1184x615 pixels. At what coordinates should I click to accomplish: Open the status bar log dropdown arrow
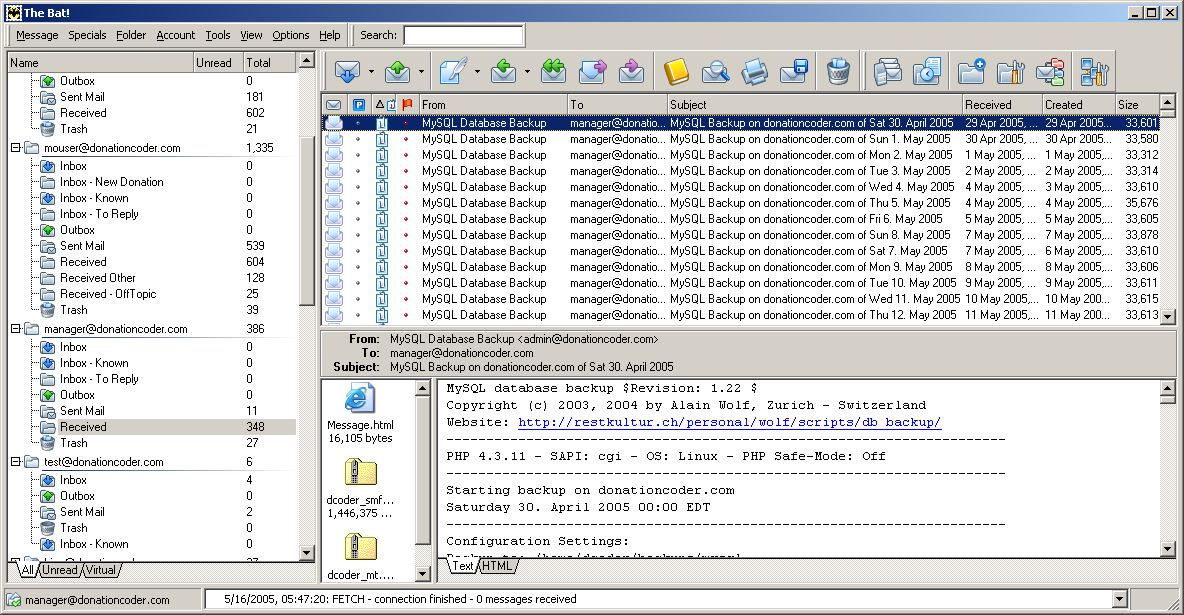1120,599
